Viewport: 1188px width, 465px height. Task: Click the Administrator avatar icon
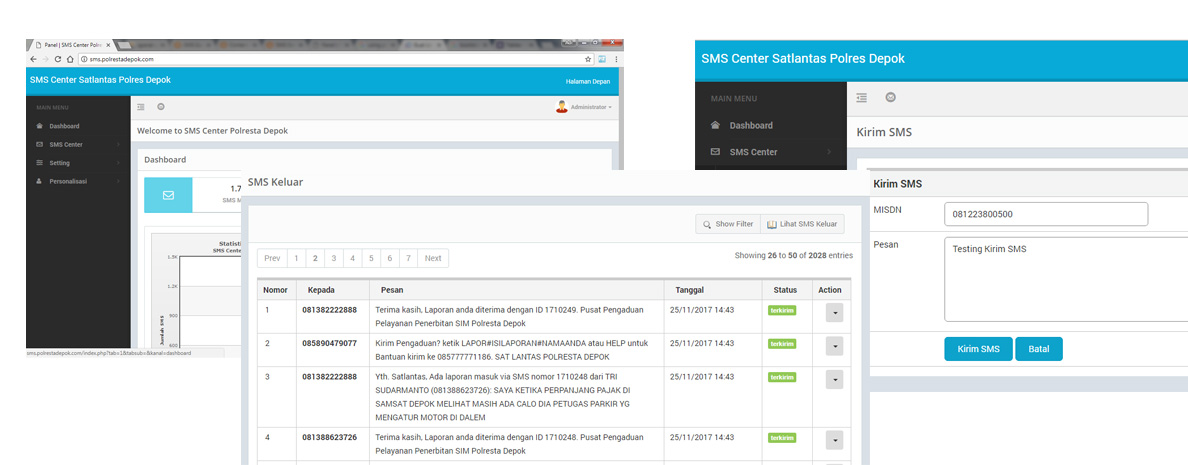point(561,107)
